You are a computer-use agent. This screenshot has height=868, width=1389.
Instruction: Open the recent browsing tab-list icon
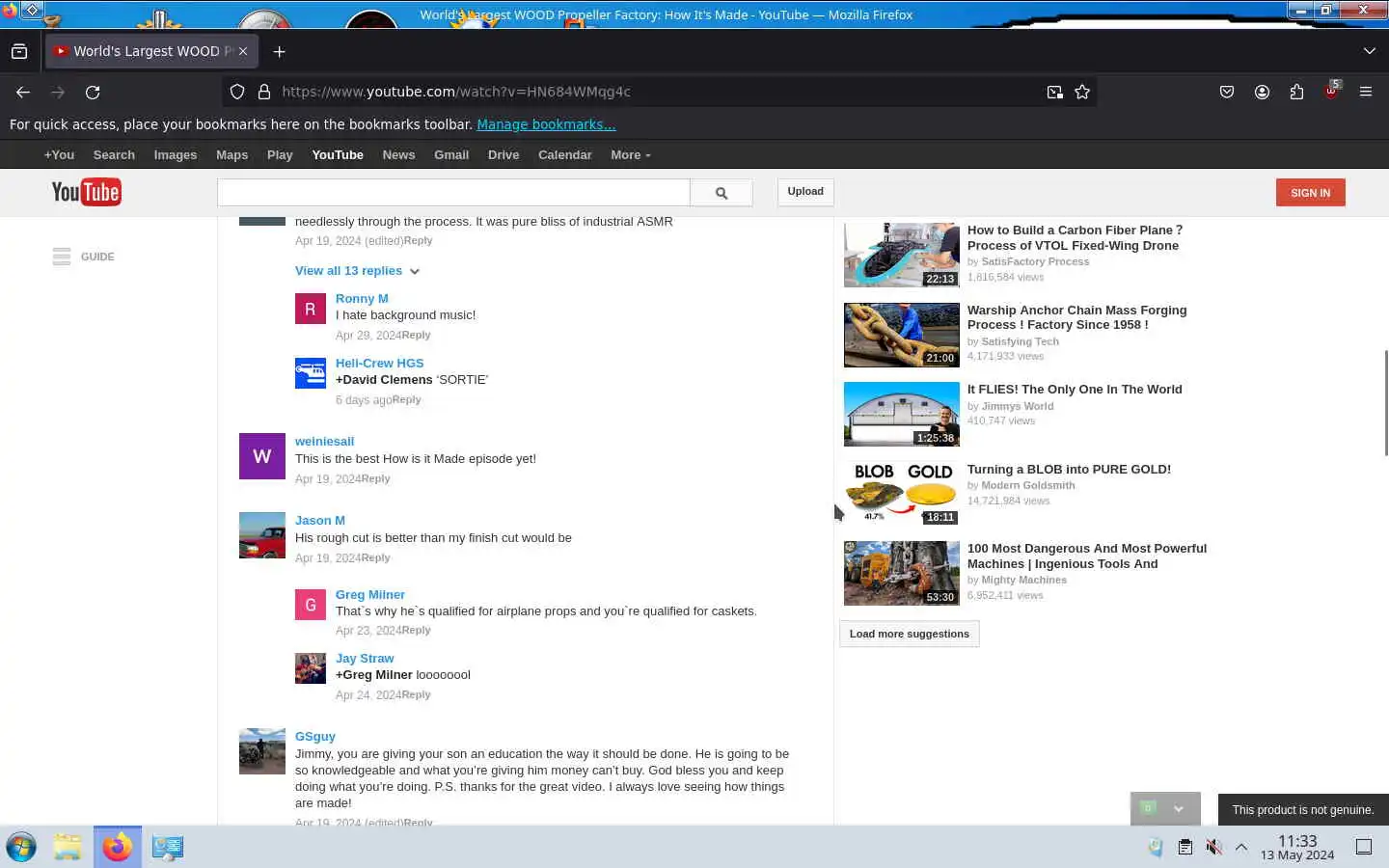pyautogui.click(x=19, y=51)
